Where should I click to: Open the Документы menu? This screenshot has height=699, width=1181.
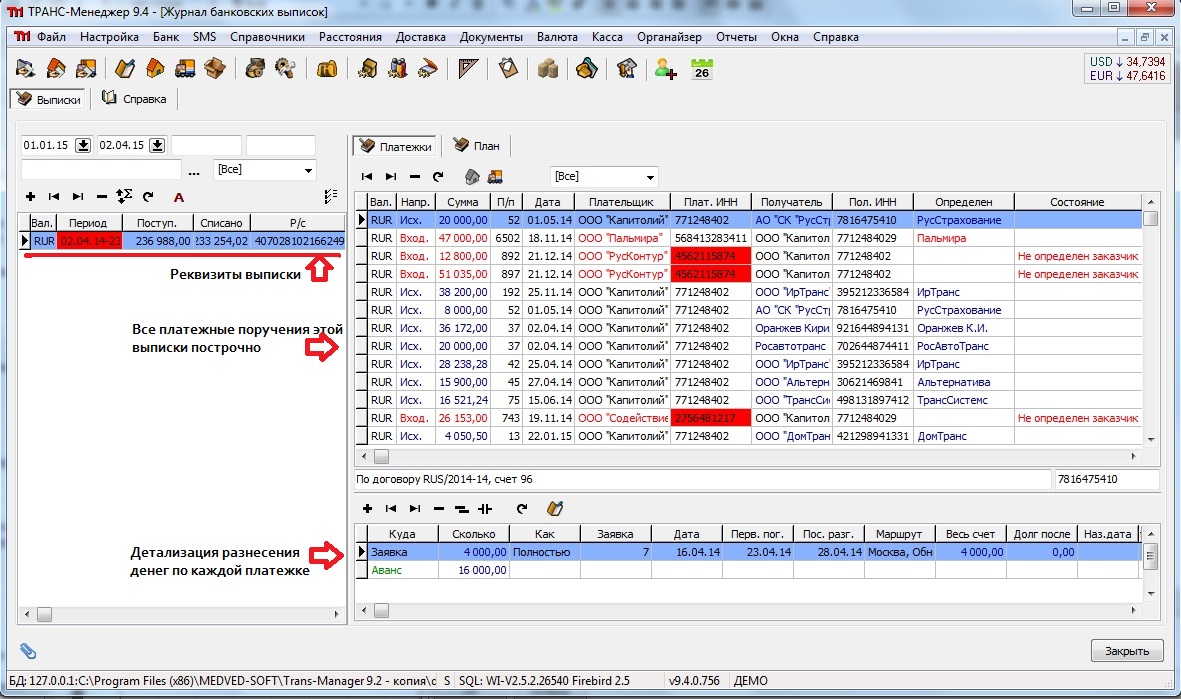(491, 37)
